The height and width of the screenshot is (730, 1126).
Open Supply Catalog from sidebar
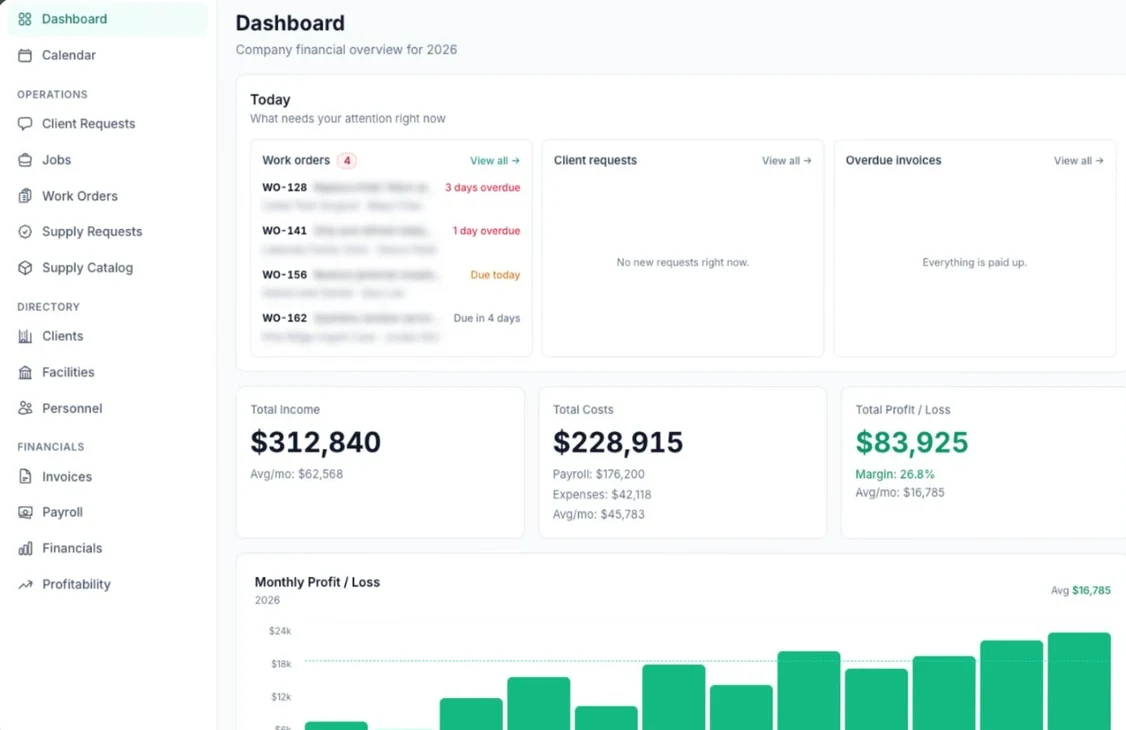[x=108, y=268]
